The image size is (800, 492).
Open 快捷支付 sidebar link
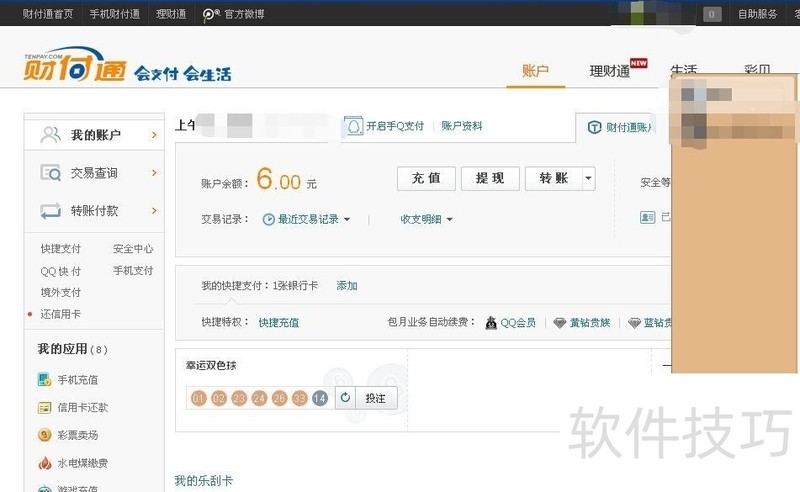[61, 249]
